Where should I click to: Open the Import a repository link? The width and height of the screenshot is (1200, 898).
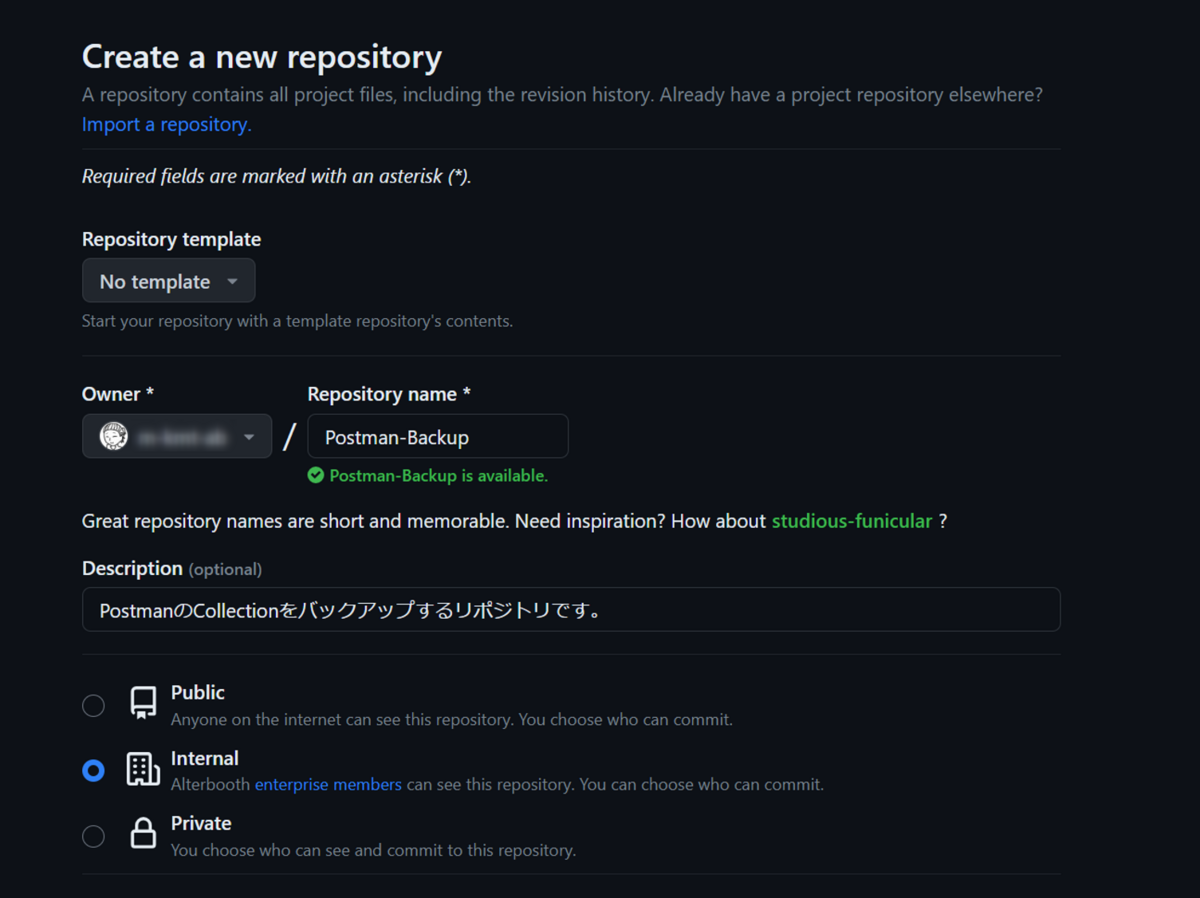pos(166,124)
